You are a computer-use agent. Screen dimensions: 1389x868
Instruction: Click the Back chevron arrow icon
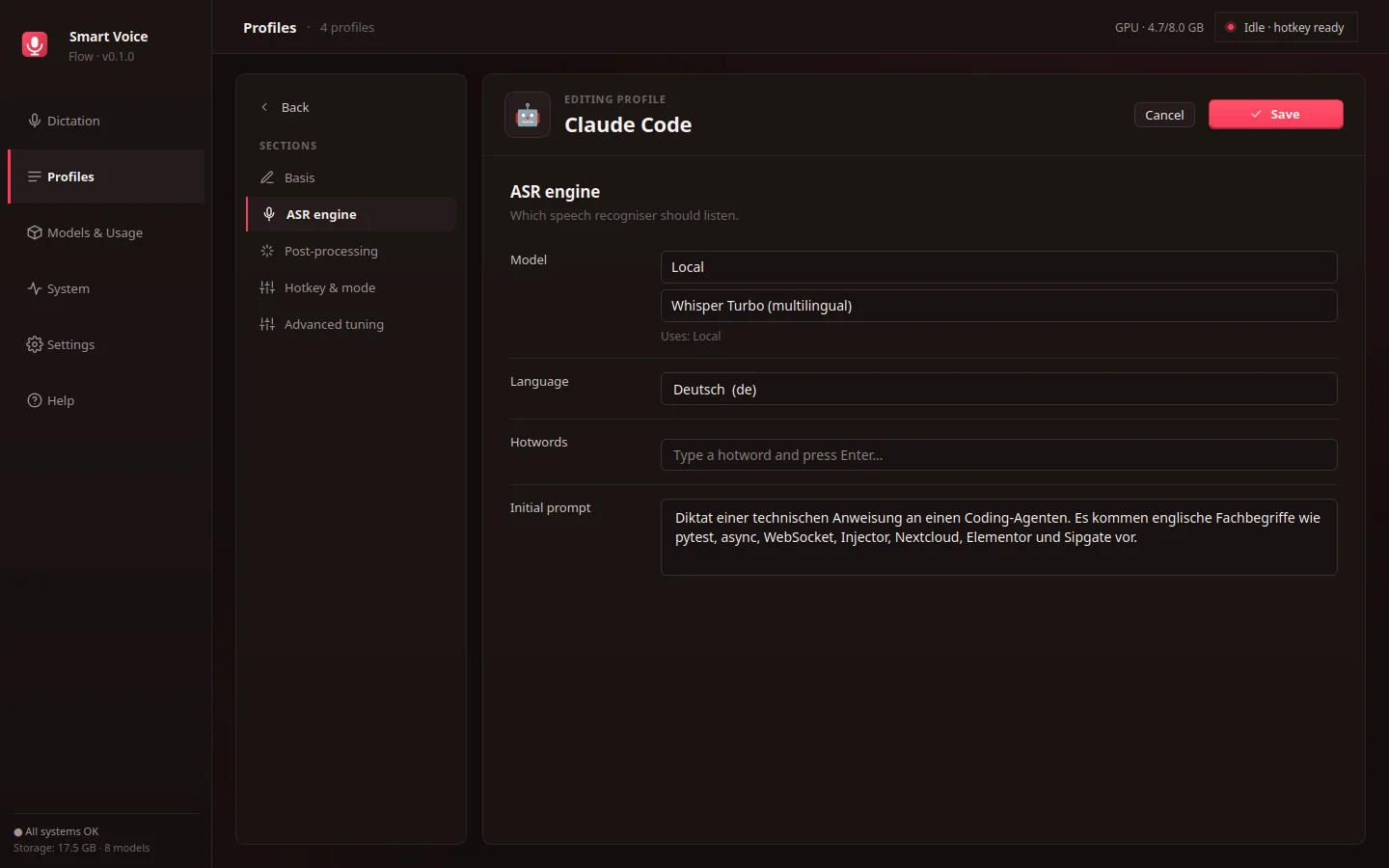(264, 107)
